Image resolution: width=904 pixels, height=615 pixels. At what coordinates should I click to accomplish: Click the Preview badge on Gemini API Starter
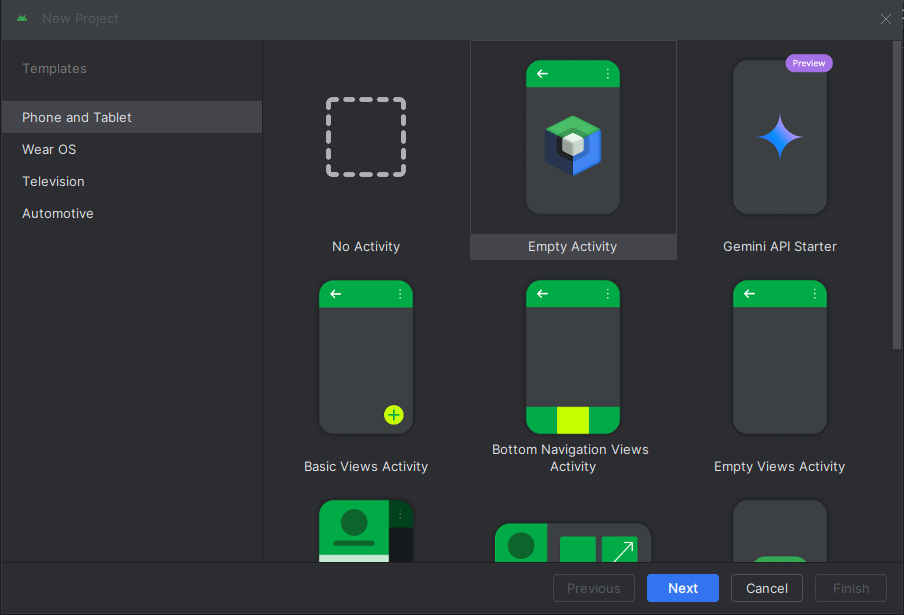point(808,63)
